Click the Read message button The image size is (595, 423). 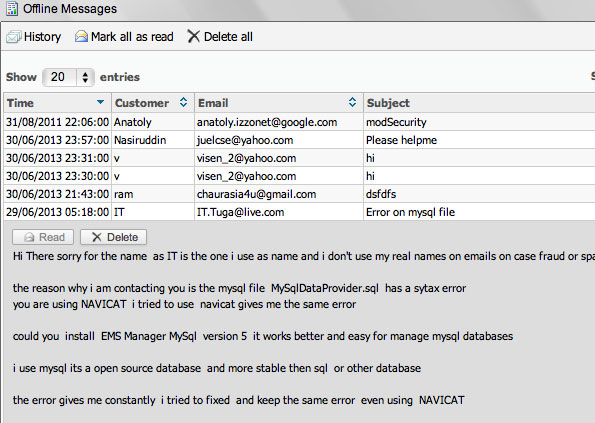43,237
